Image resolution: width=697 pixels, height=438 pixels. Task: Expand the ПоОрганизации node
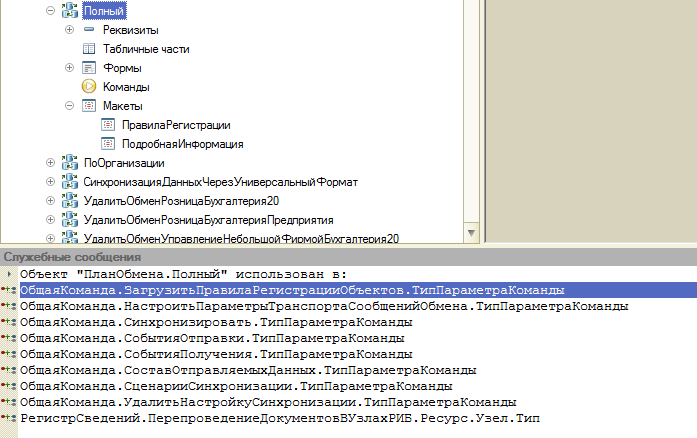[50, 163]
